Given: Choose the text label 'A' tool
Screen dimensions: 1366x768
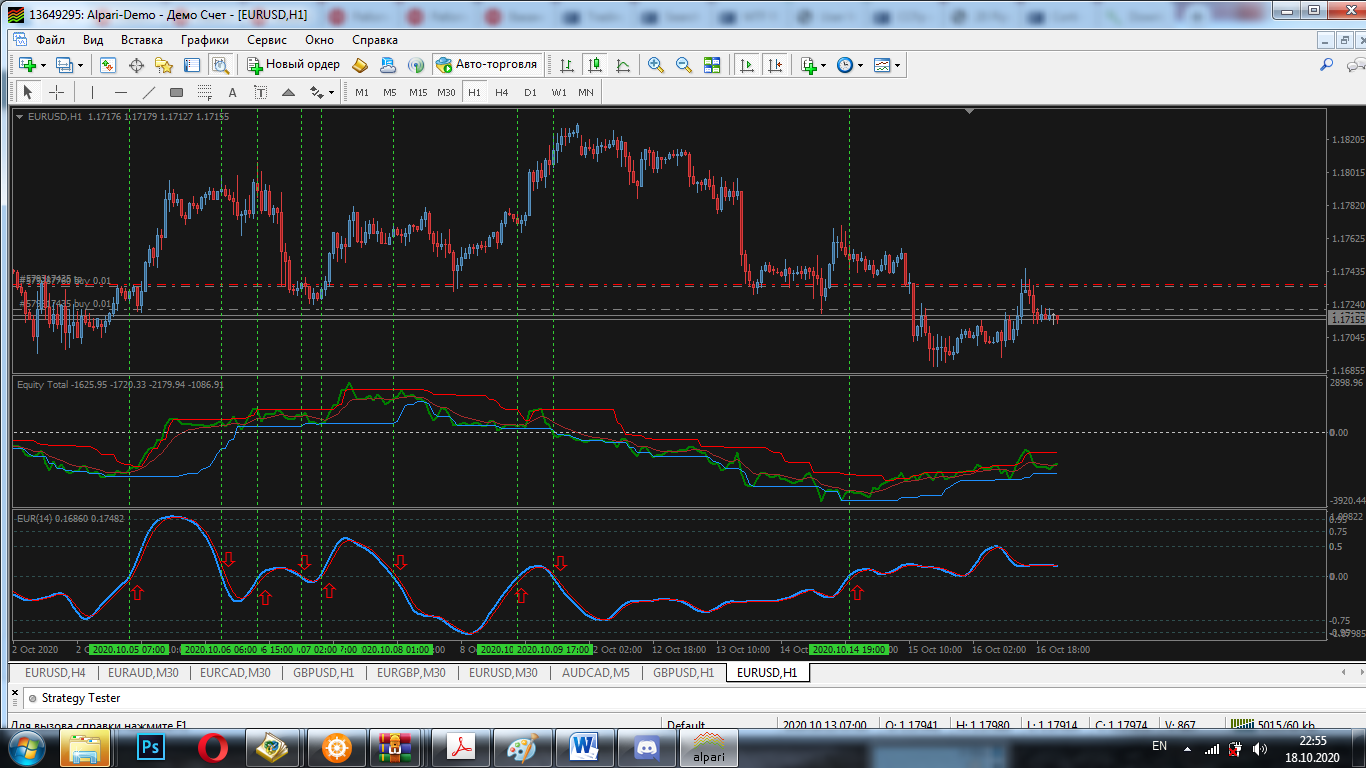Looking at the screenshot, I should [232, 92].
